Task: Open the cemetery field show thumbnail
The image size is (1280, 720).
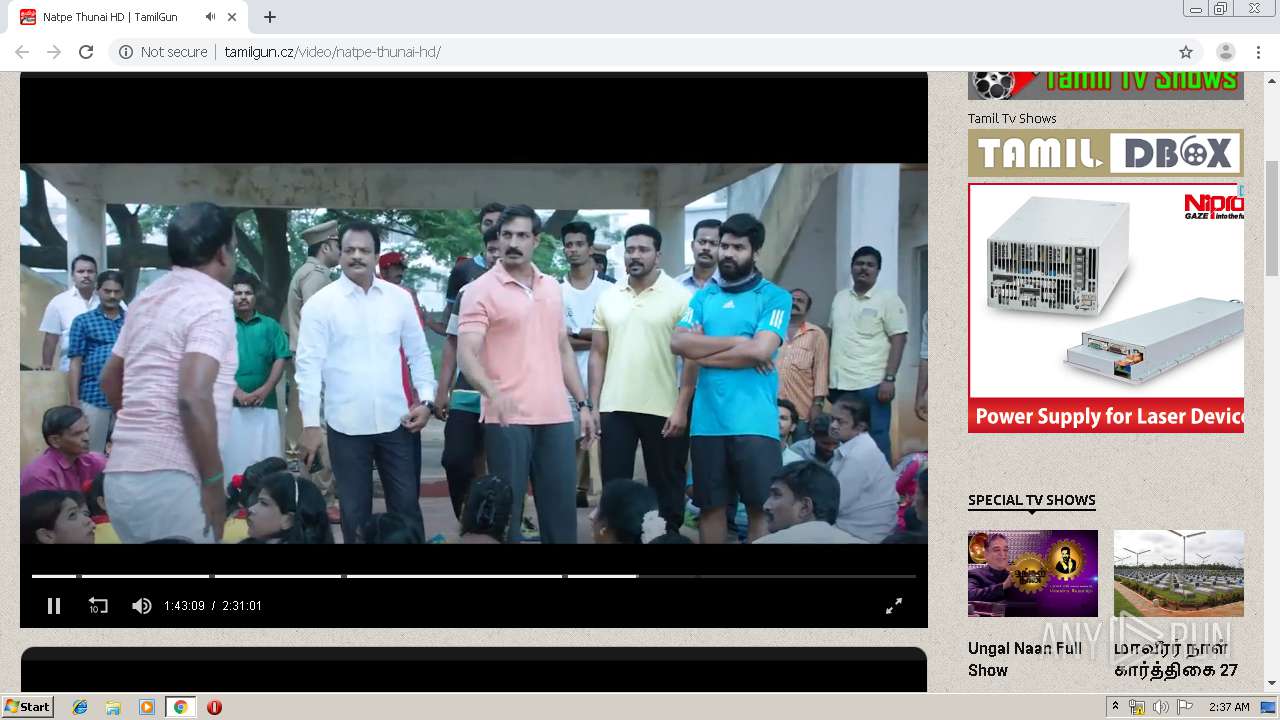Action: pyautogui.click(x=1179, y=573)
